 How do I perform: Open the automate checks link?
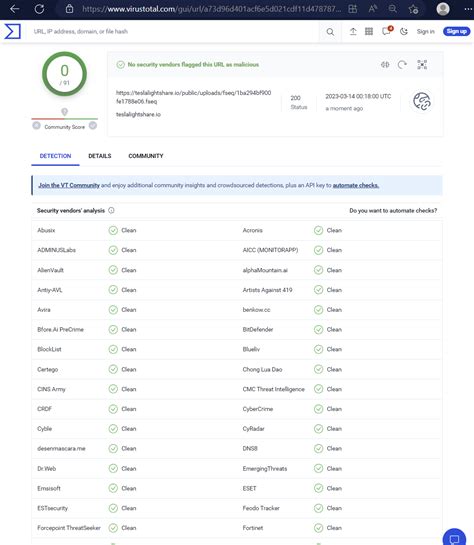point(356,185)
